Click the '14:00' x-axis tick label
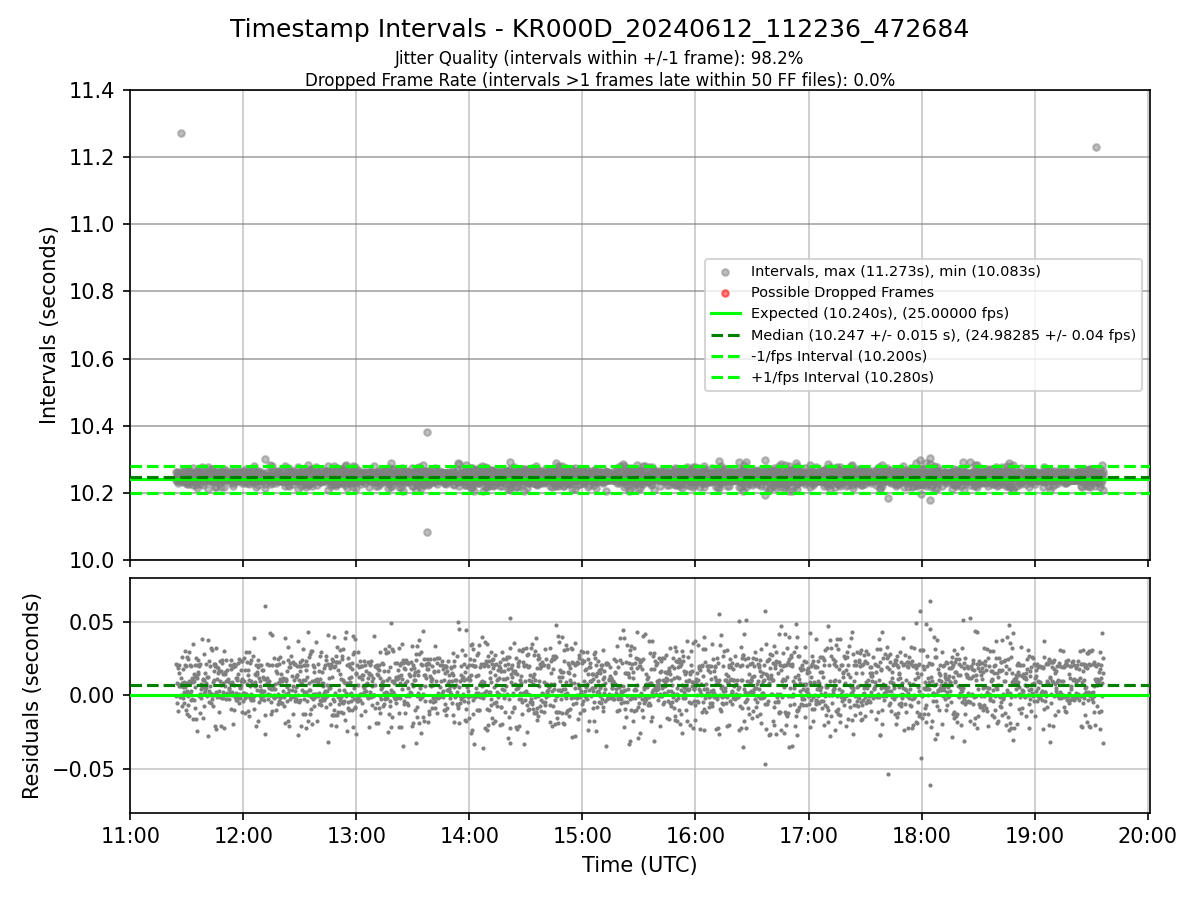Viewport: 1200px width, 900px height. tap(469, 835)
